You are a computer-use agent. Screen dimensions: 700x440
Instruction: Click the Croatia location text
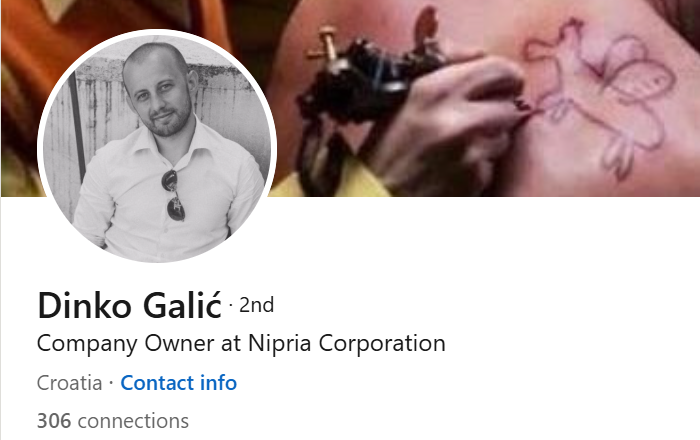click(70, 383)
